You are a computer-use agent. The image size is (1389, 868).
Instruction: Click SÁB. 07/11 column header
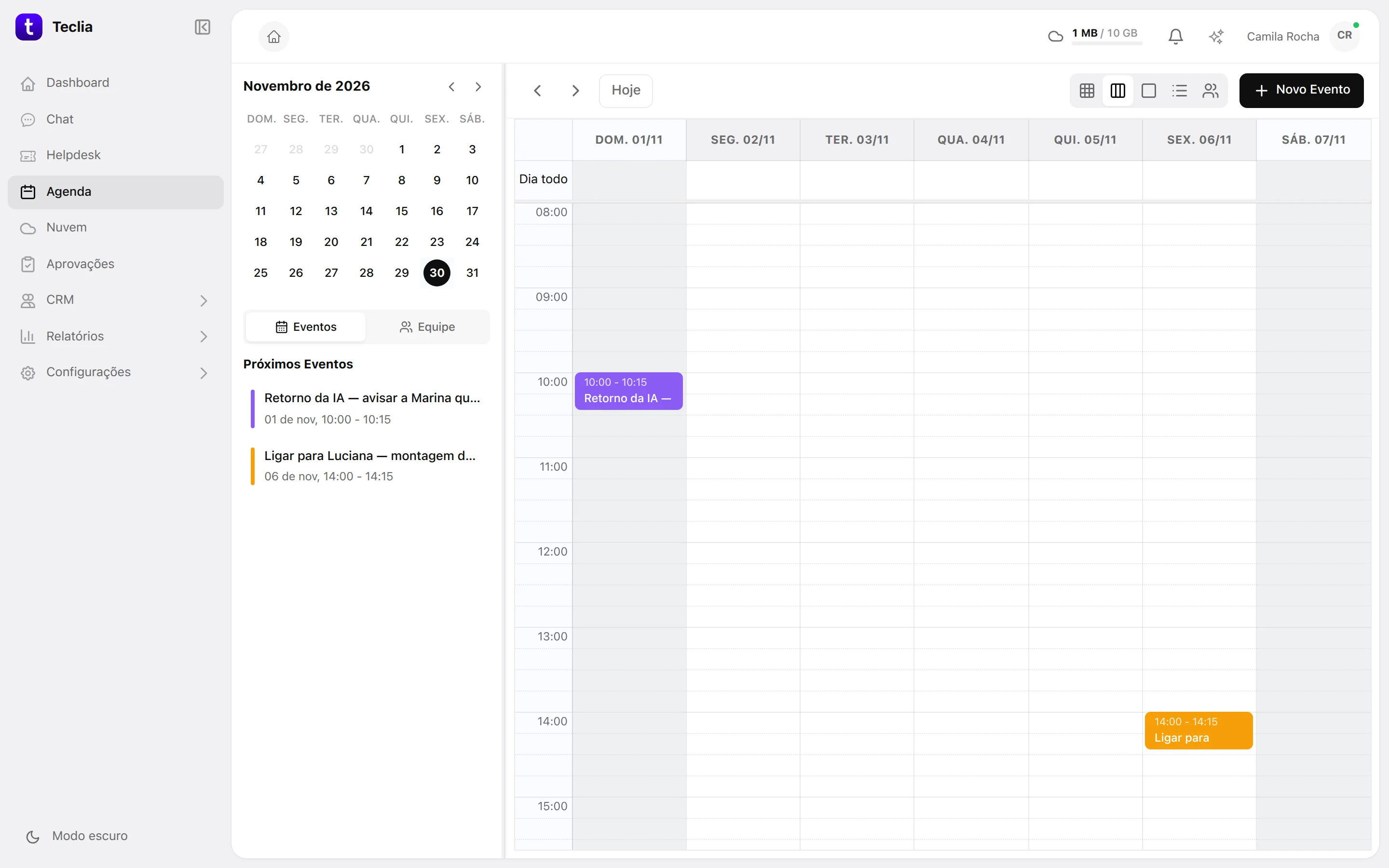tap(1313, 140)
